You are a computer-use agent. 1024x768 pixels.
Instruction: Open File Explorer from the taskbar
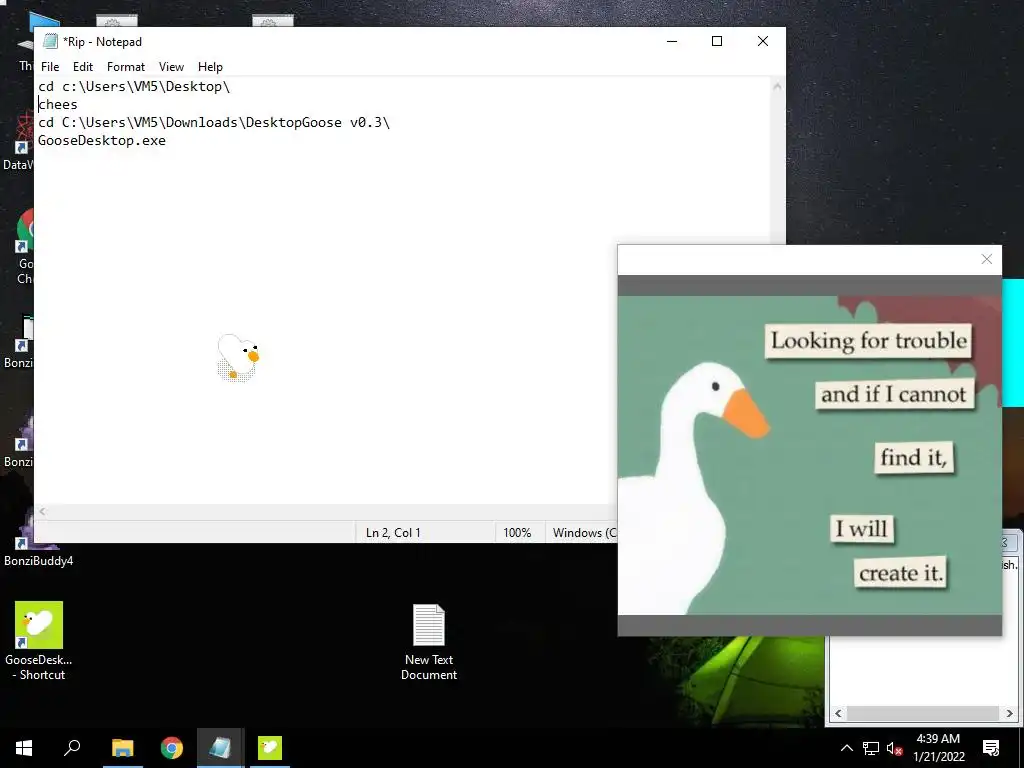tap(122, 748)
